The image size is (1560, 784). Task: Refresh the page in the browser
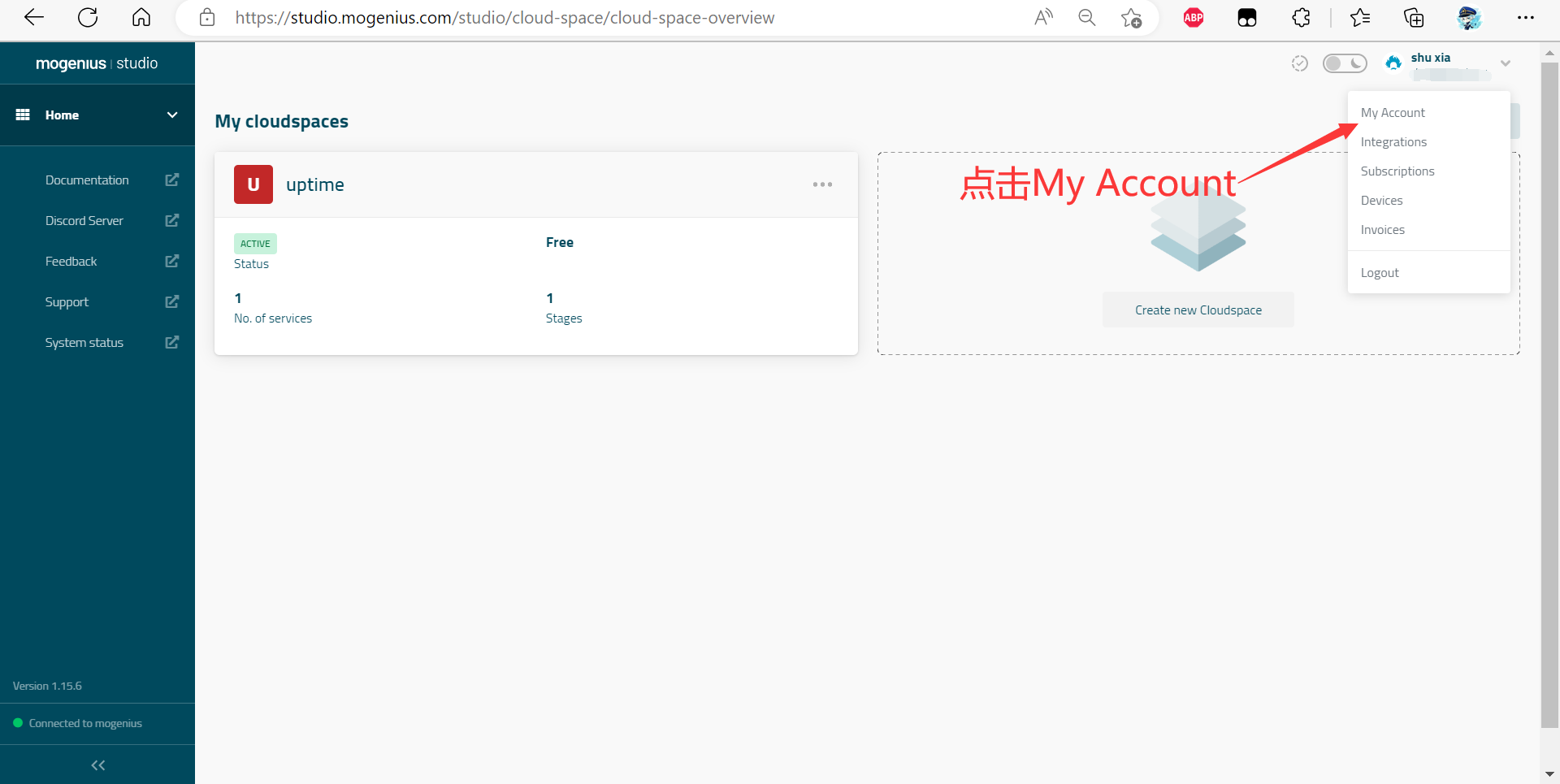[x=88, y=18]
